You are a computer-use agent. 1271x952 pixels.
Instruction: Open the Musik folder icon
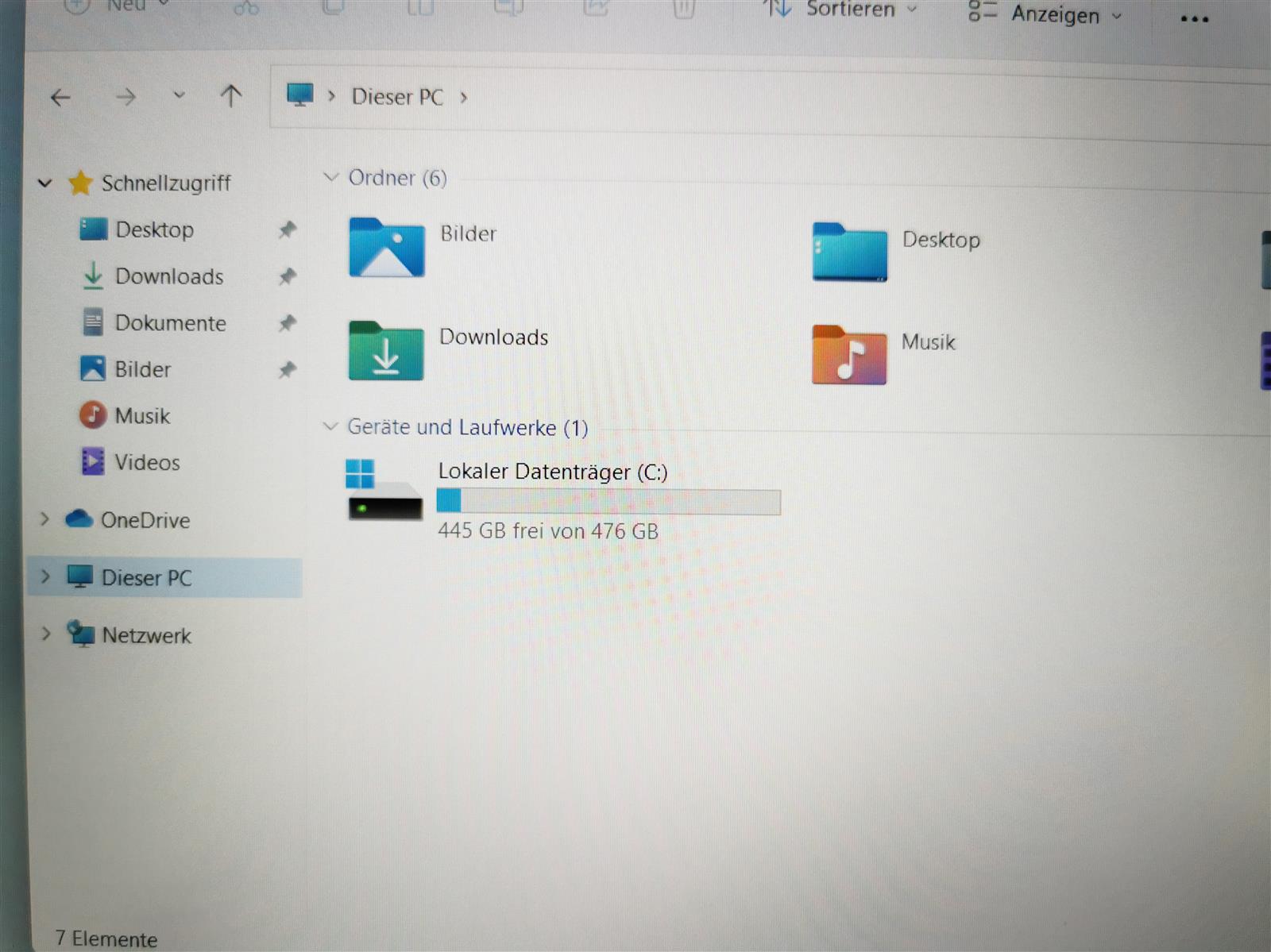pos(848,356)
